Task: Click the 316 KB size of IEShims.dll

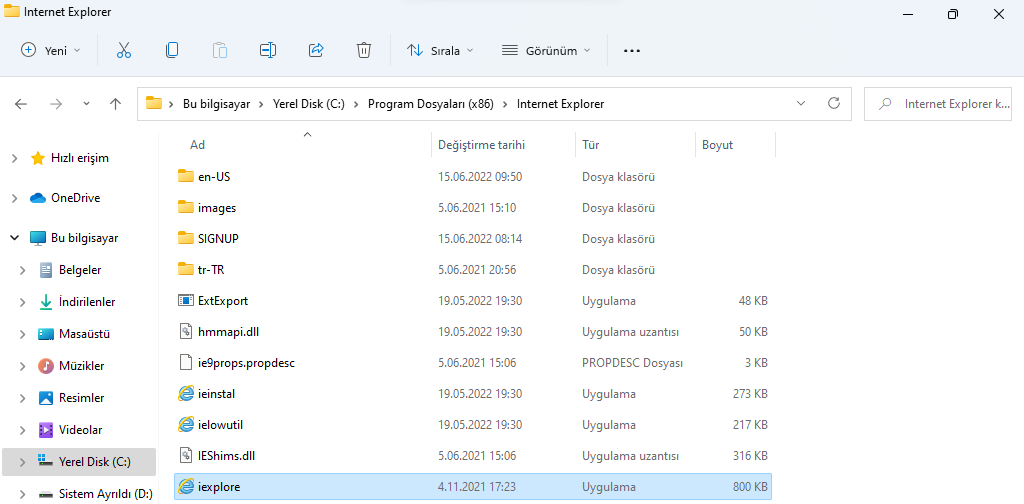Action: (x=750, y=456)
